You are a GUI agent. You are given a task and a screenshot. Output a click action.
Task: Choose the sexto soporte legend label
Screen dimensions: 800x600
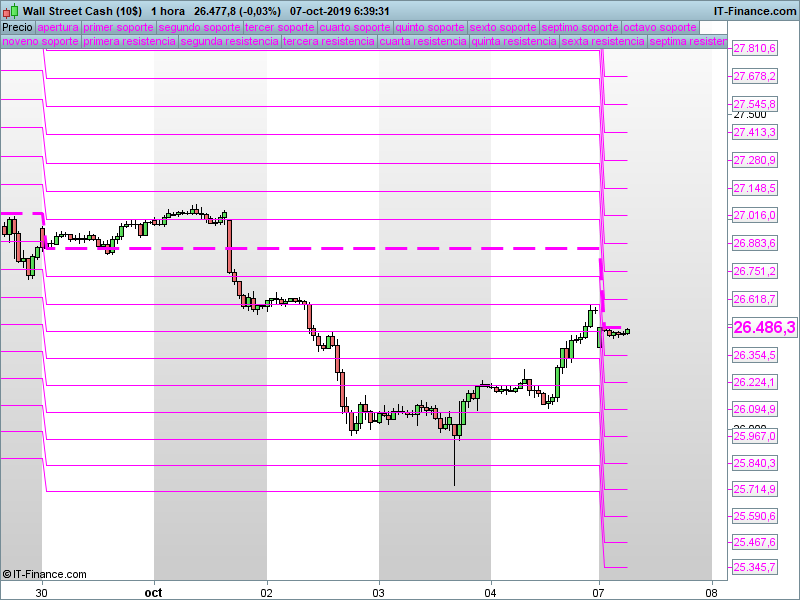[503, 27]
